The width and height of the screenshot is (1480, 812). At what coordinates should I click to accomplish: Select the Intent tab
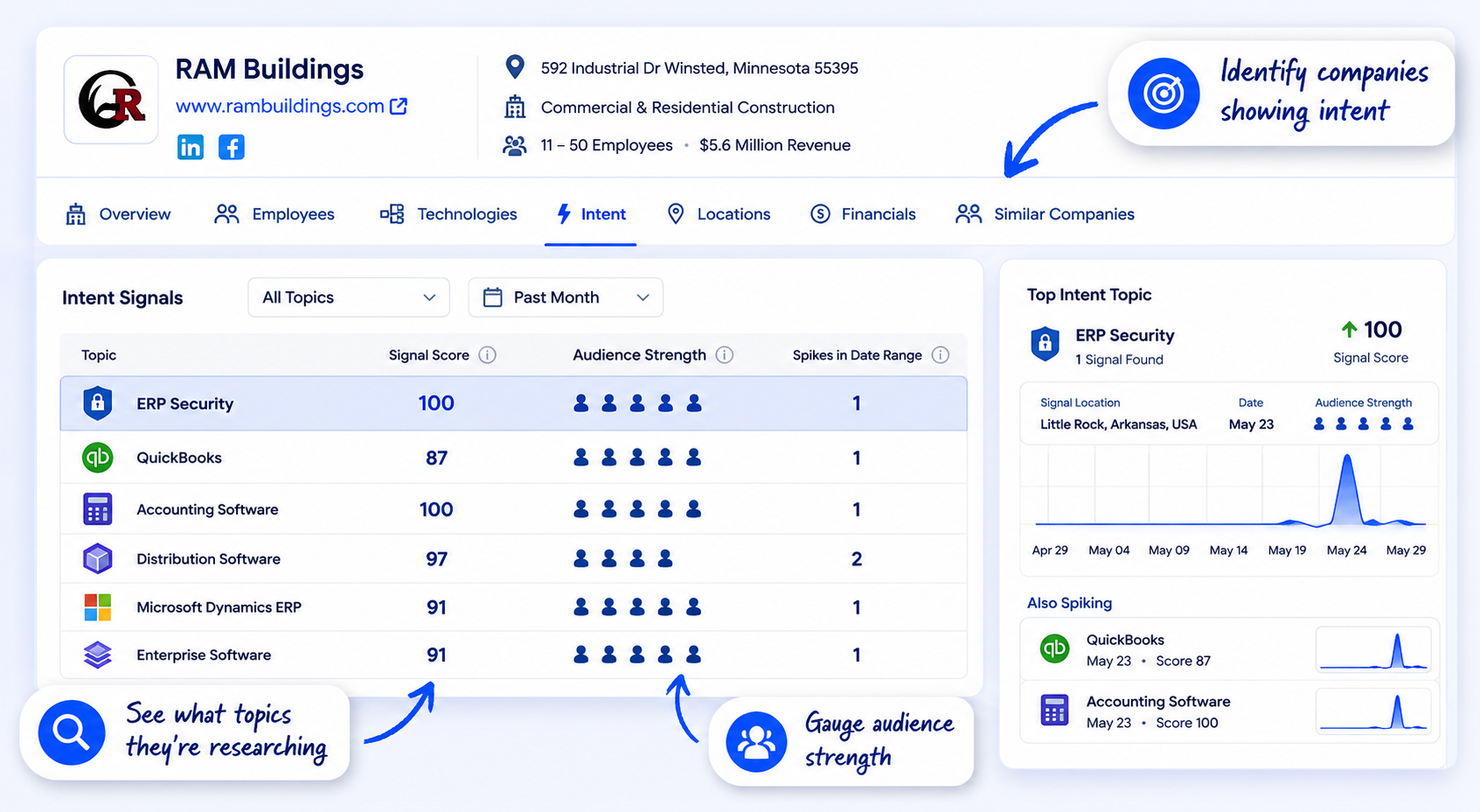tap(591, 214)
